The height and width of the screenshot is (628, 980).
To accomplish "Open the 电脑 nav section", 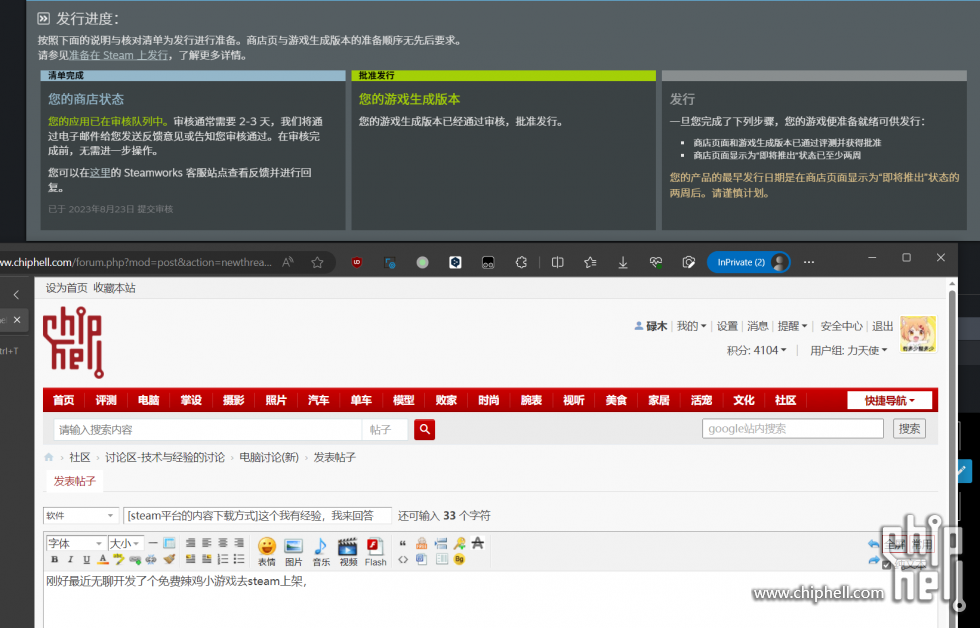I will [x=149, y=401].
